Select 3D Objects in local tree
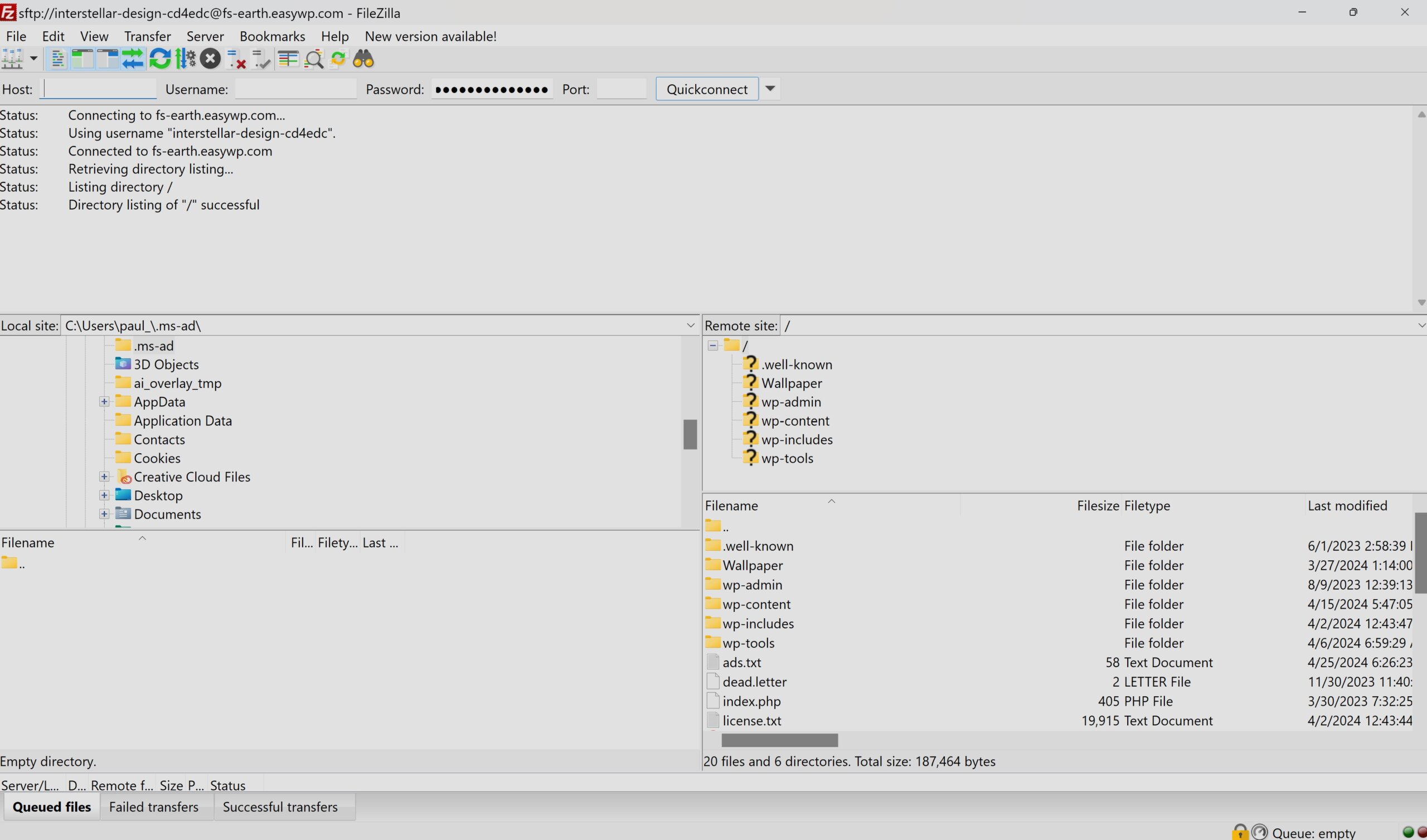 (x=157, y=364)
